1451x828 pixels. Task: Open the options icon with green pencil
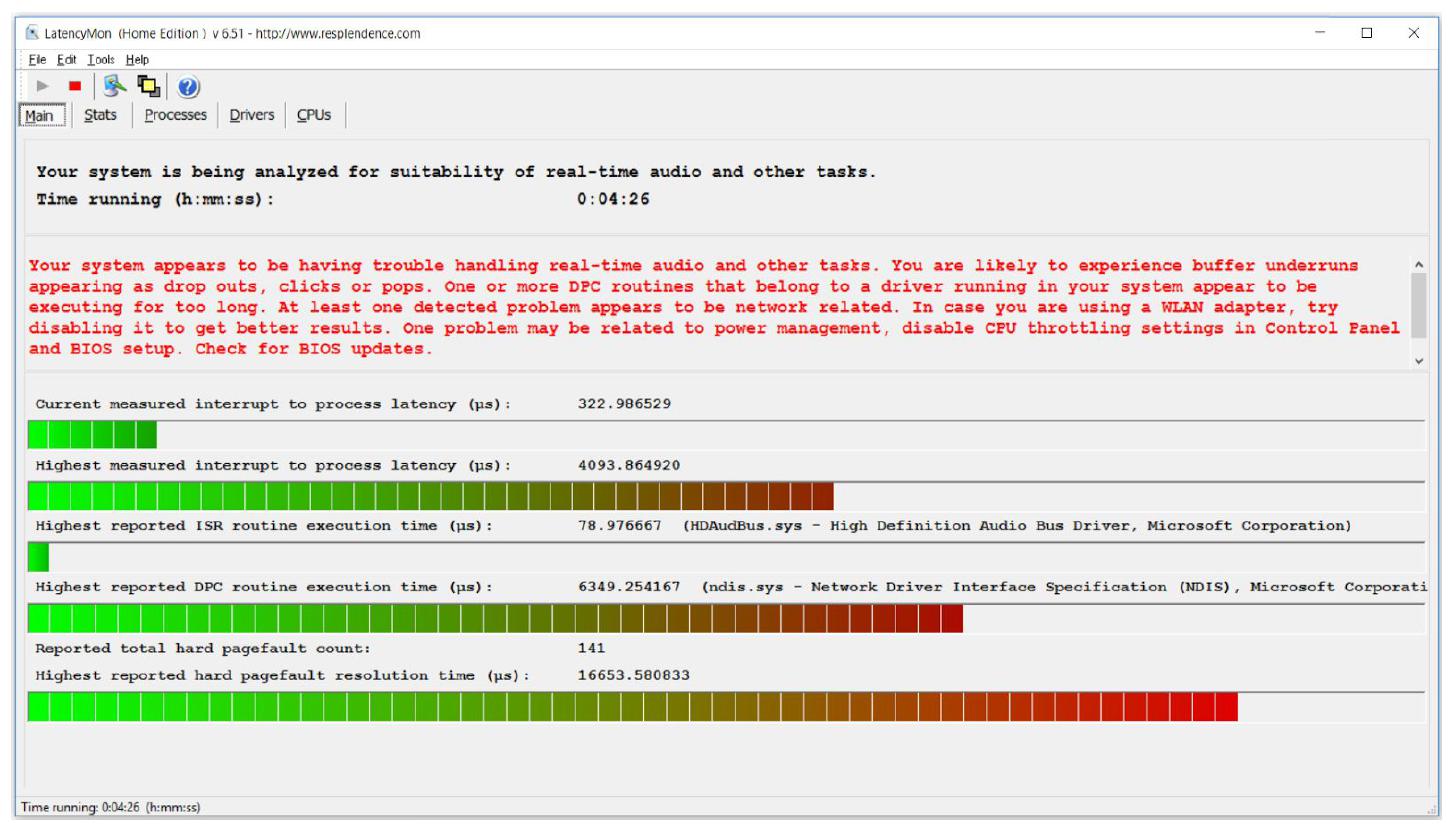click(x=112, y=87)
